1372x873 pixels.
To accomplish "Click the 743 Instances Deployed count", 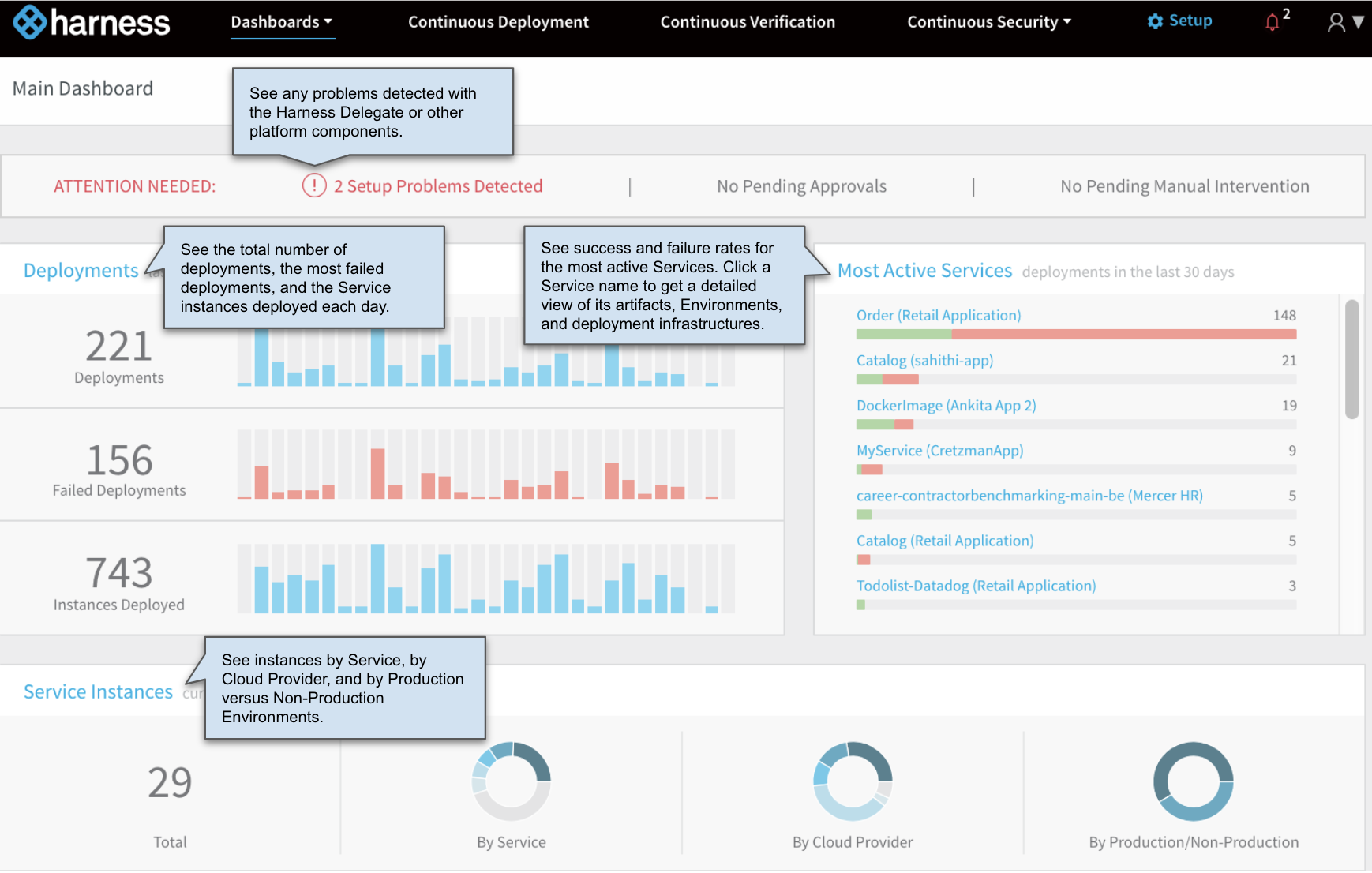I will [118, 572].
